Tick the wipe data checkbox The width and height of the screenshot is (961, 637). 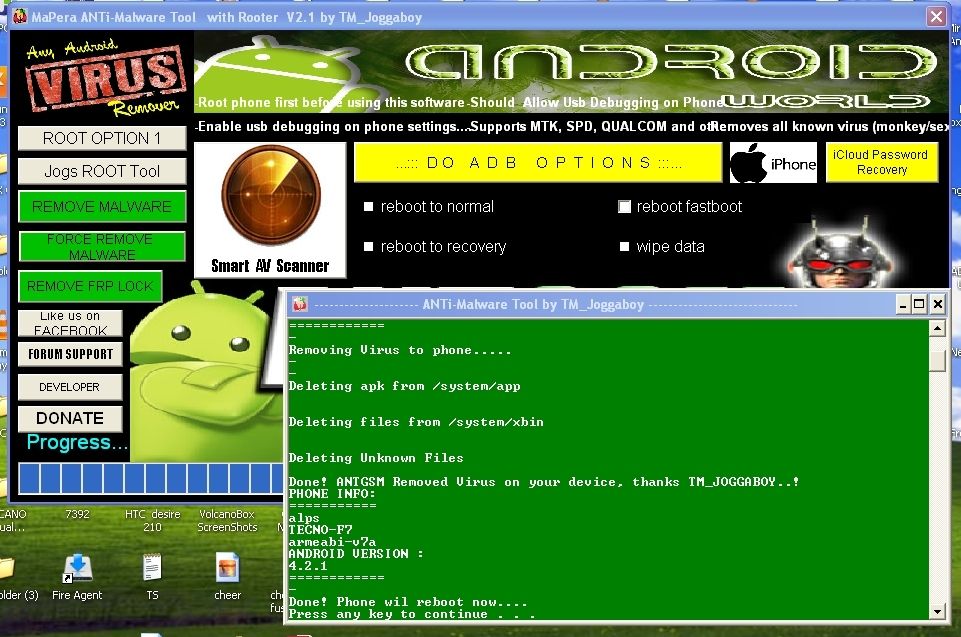coord(625,247)
